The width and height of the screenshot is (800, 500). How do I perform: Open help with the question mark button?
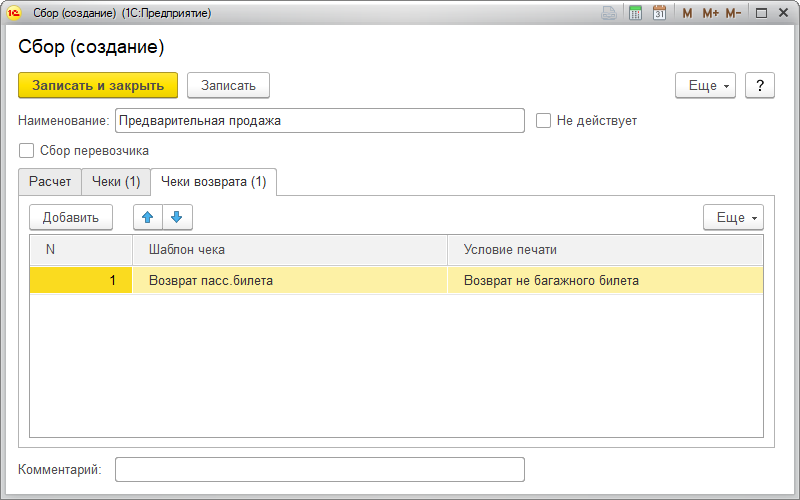[760, 86]
